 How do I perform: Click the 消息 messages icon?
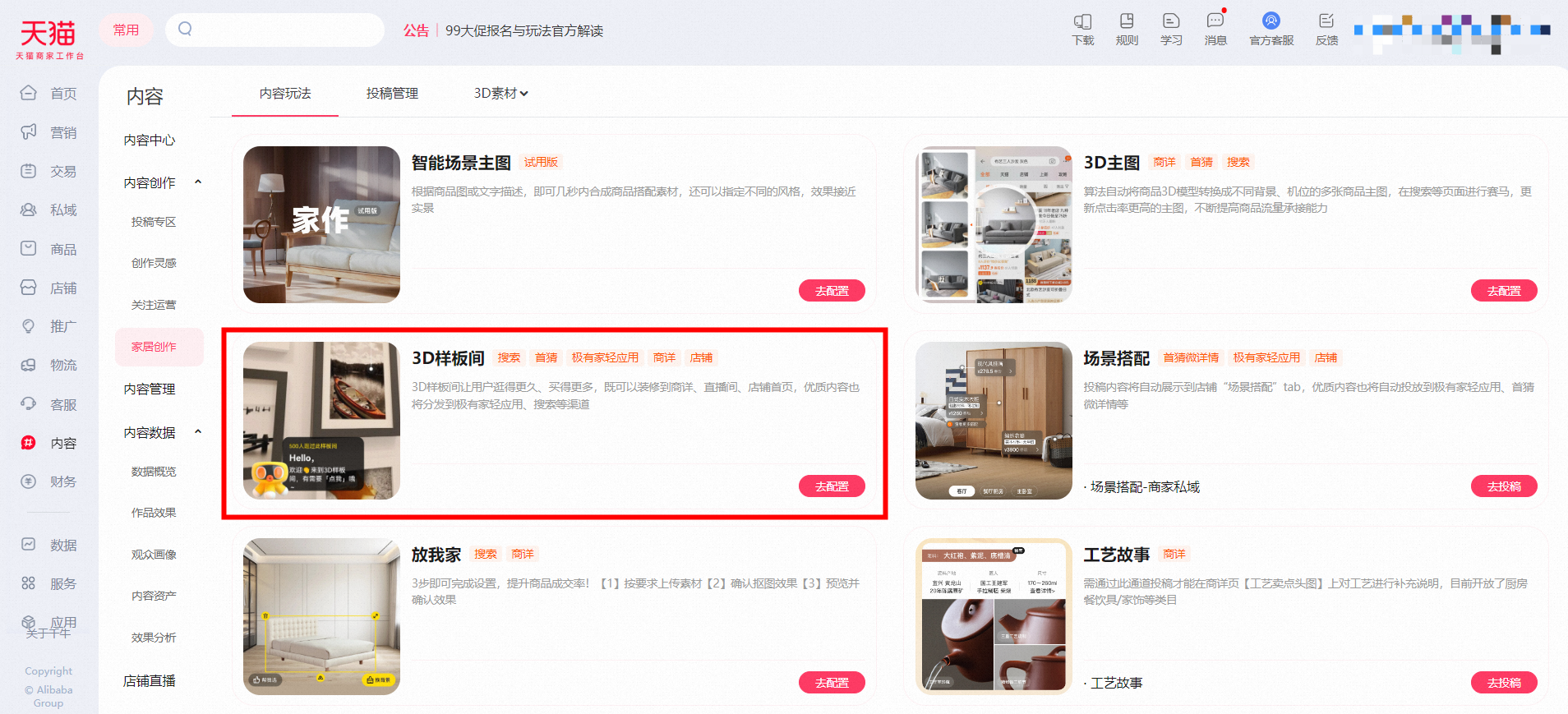point(1215,30)
